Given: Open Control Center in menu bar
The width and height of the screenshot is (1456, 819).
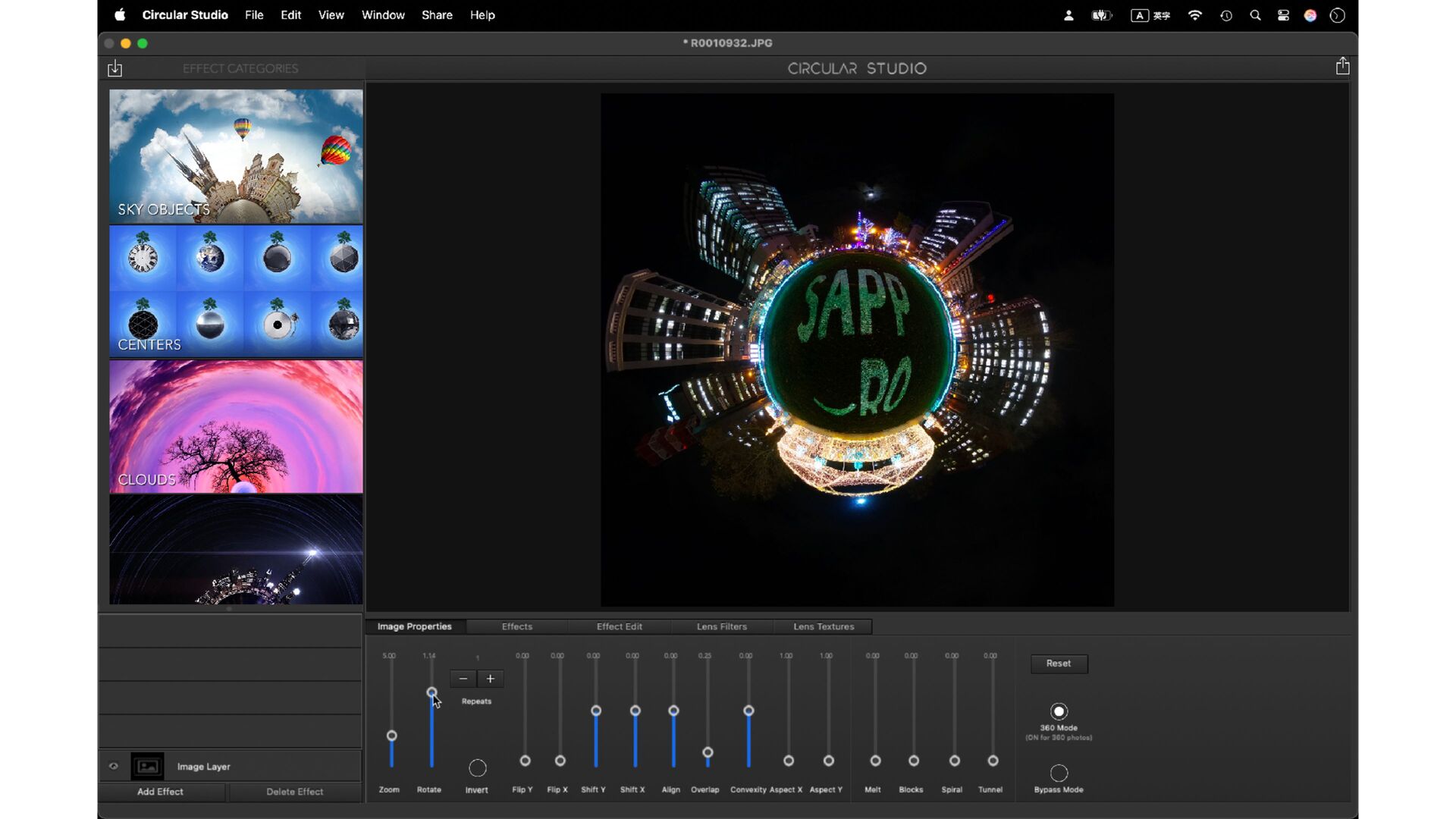Looking at the screenshot, I should pos(1283,15).
